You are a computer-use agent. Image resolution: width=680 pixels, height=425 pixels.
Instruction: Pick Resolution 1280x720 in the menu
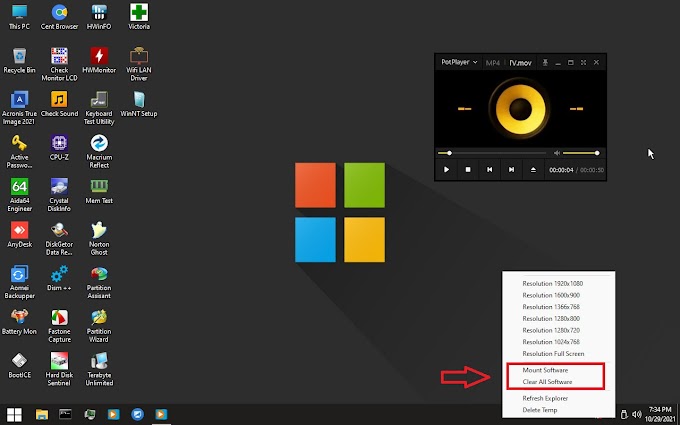(559, 330)
